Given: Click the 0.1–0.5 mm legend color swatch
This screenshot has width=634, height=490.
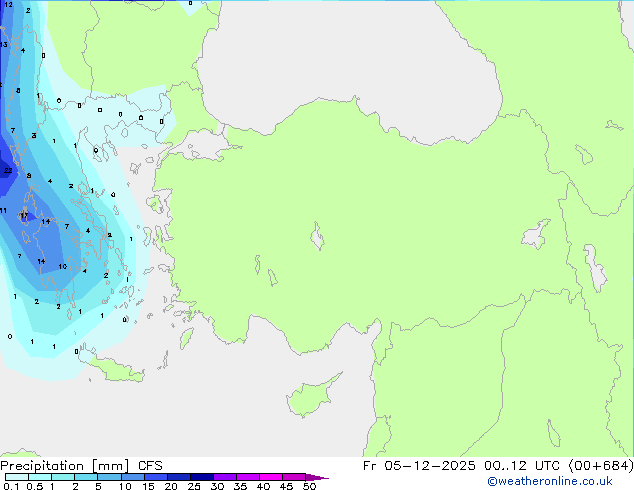Looking at the screenshot, I should 17,477.
